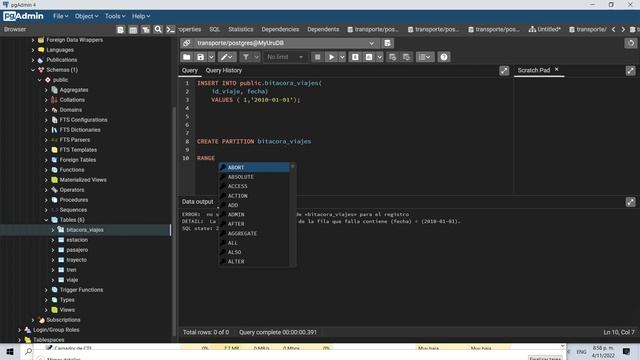Click the Explain query icon
The height and width of the screenshot is (360, 640).
coord(355,57)
